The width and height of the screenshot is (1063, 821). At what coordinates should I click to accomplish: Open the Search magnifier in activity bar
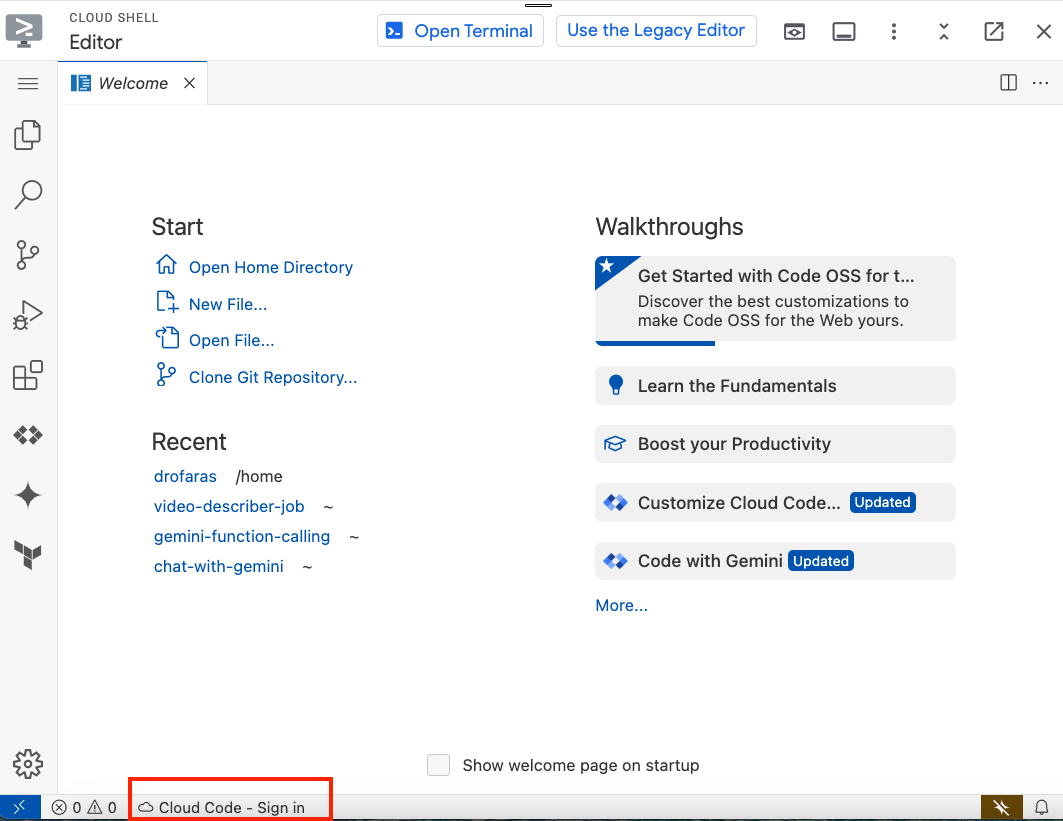click(28, 195)
